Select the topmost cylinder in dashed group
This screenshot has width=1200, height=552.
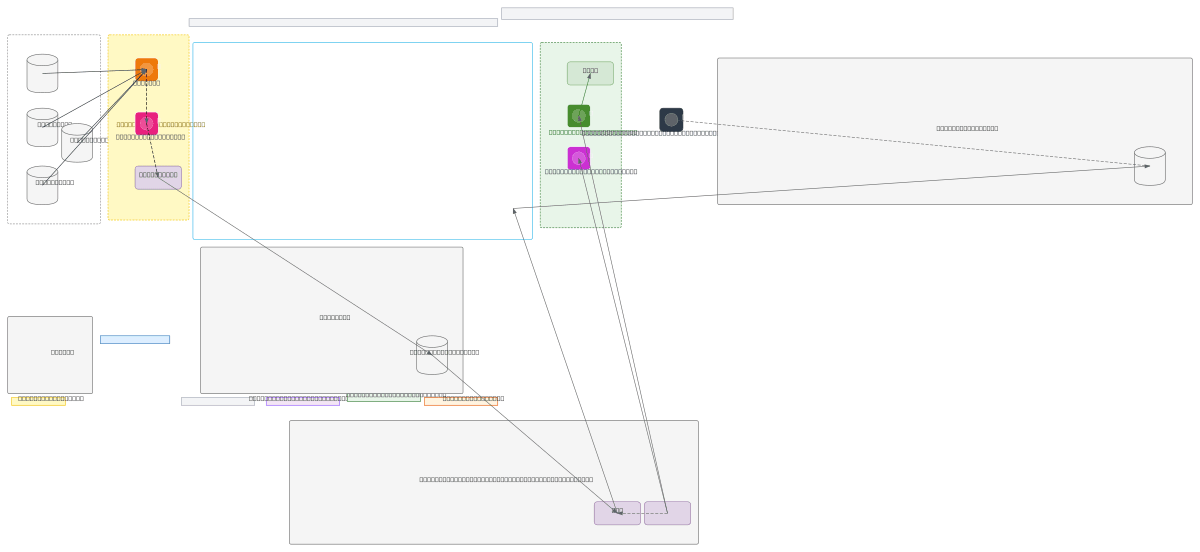point(42,73)
